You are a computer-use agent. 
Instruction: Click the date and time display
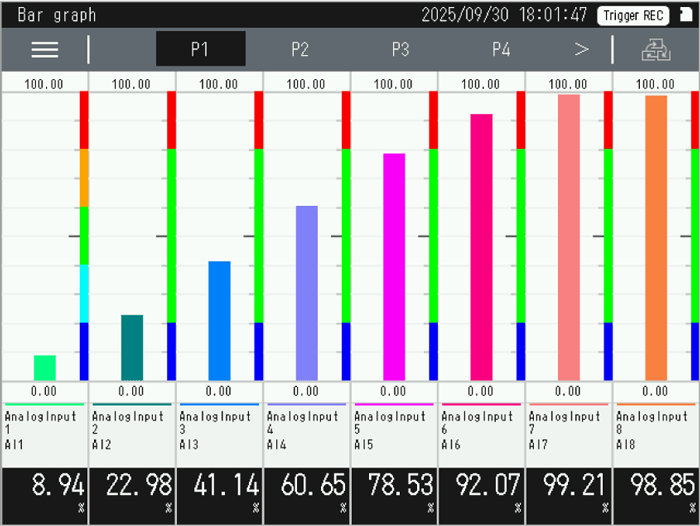[x=504, y=15]
